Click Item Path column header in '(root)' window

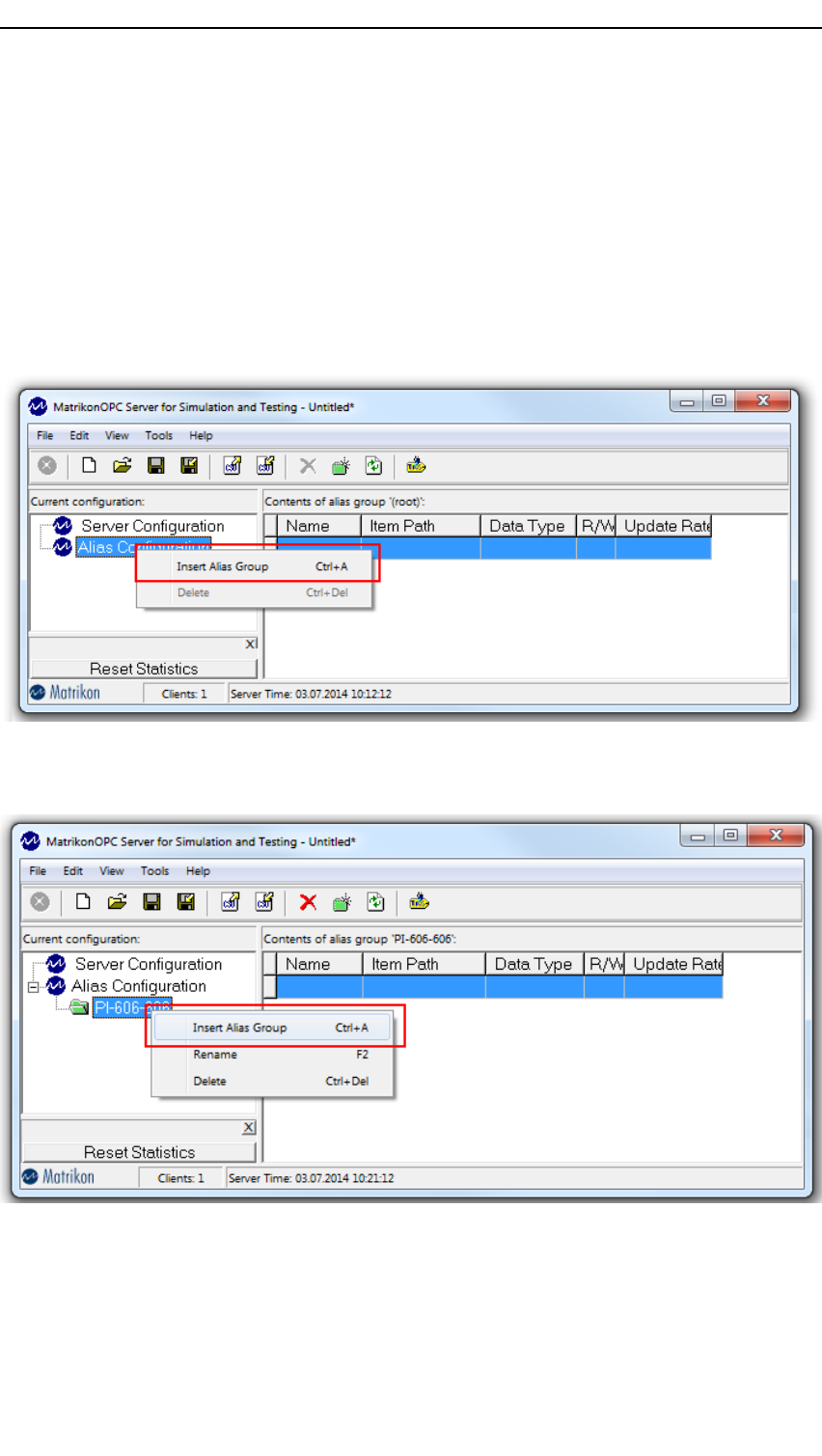coord(421,526)
